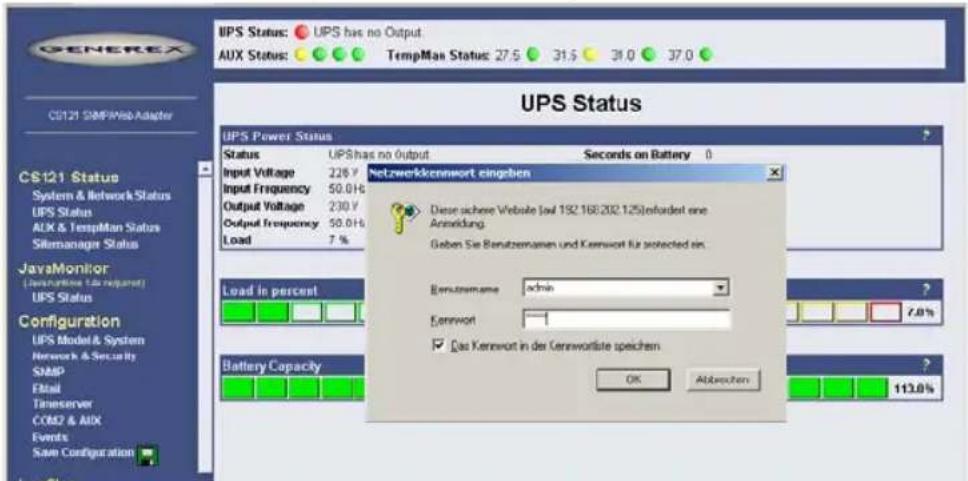Click the UPS Status page heading

coord(580,104)
